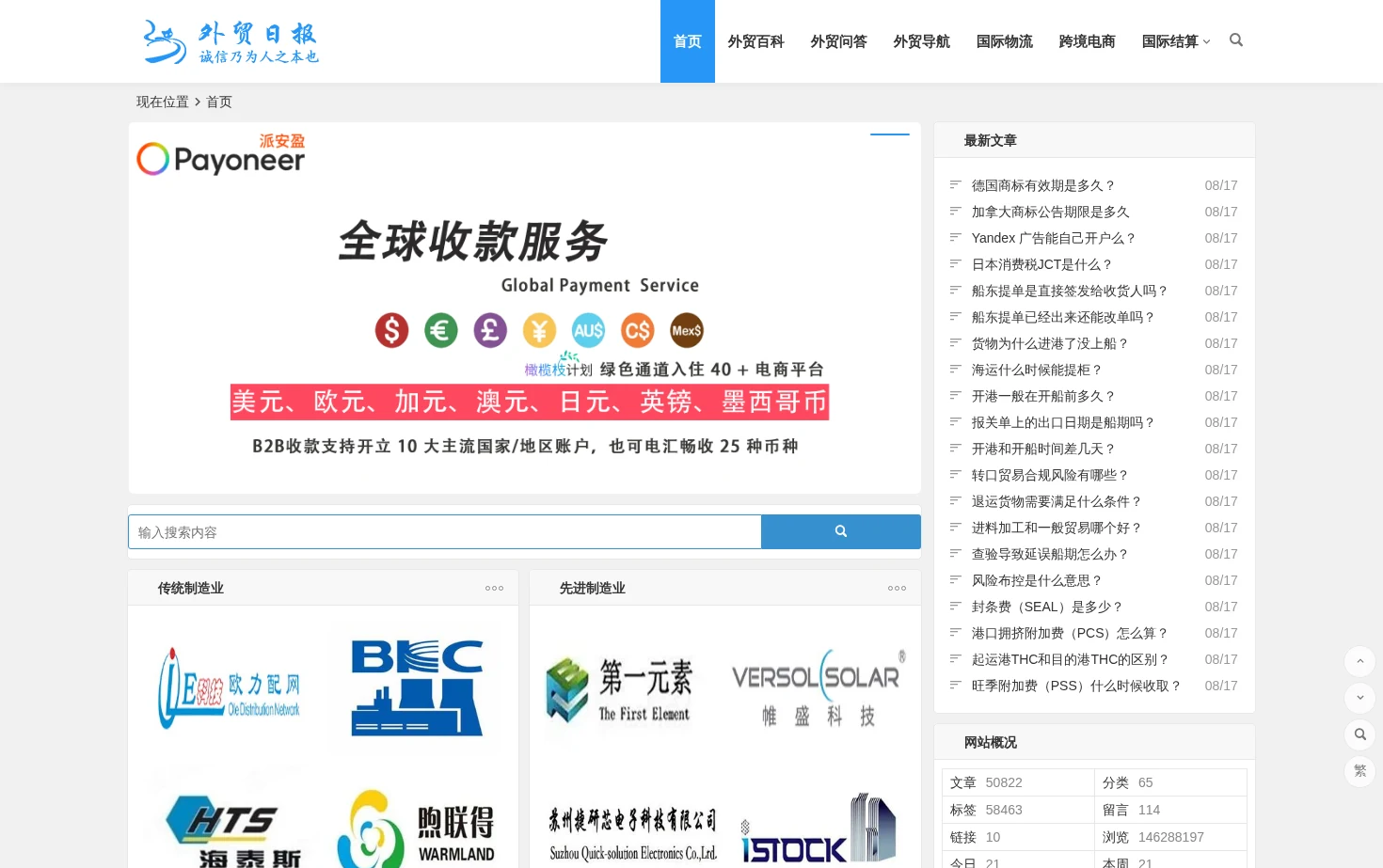The image size is (1383, 868).
Task: Open article 德国商标有效期是多久？
Action: [x=1043, y=185]
